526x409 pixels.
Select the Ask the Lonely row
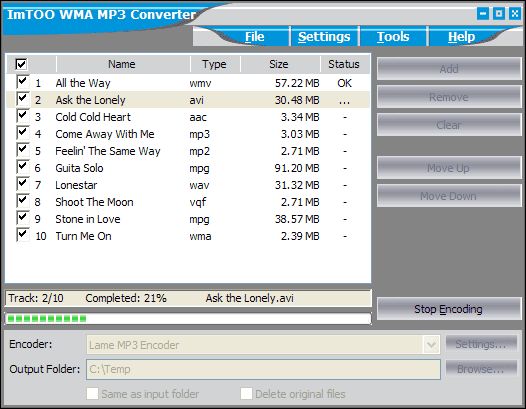coord(188,100)
